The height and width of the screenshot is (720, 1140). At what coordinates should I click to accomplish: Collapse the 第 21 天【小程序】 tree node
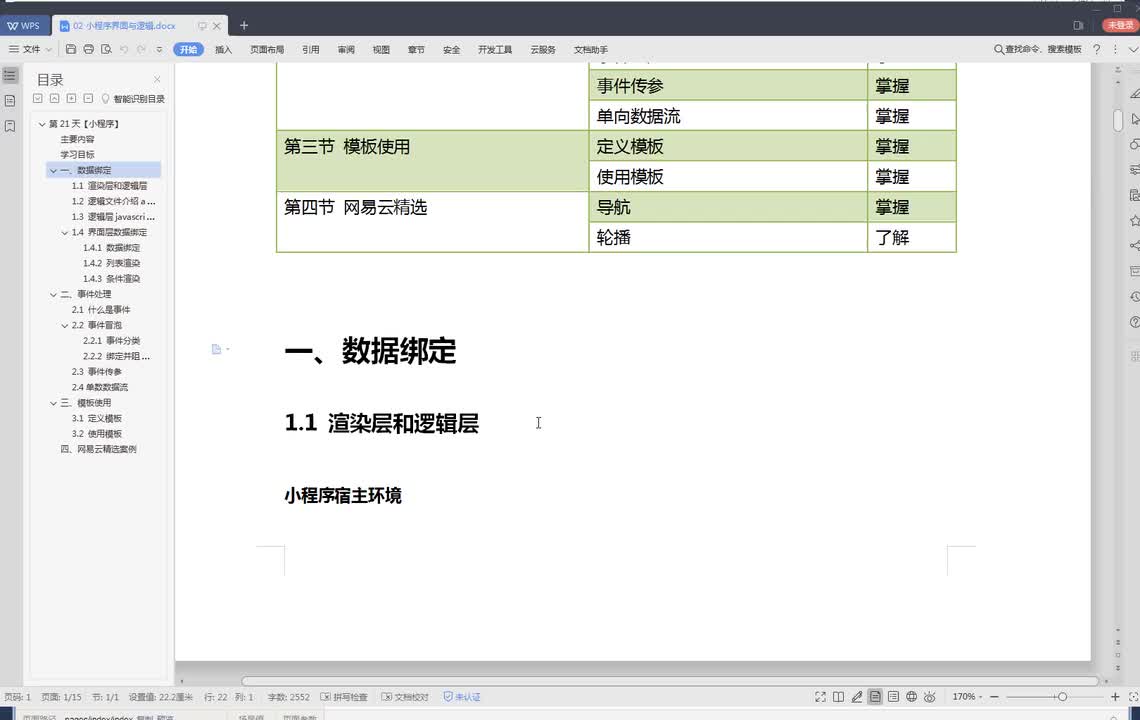(x=42, y=124)
